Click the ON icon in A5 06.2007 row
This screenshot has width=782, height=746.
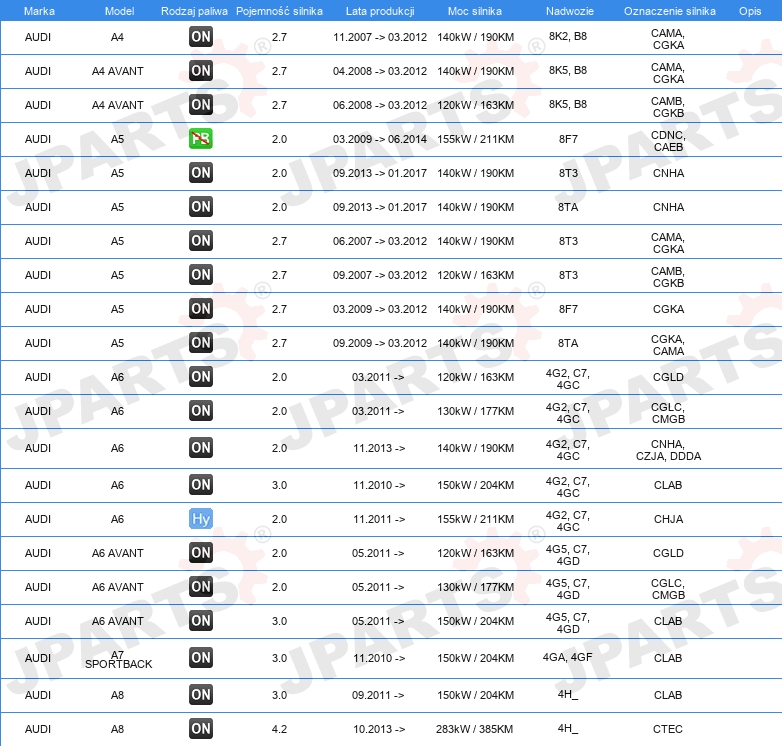(x=201, y=240)
